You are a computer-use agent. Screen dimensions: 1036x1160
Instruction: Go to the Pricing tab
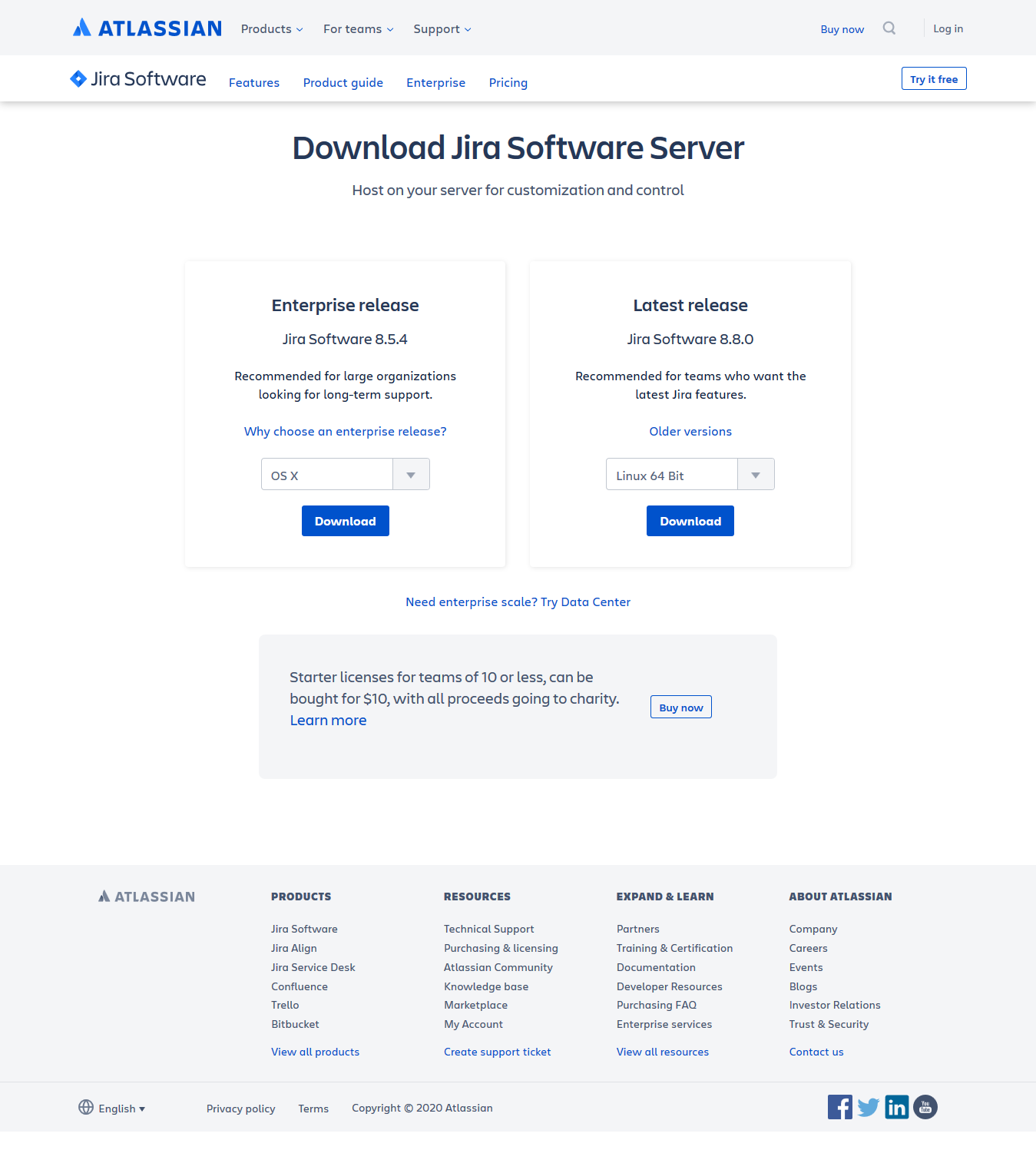508,82
